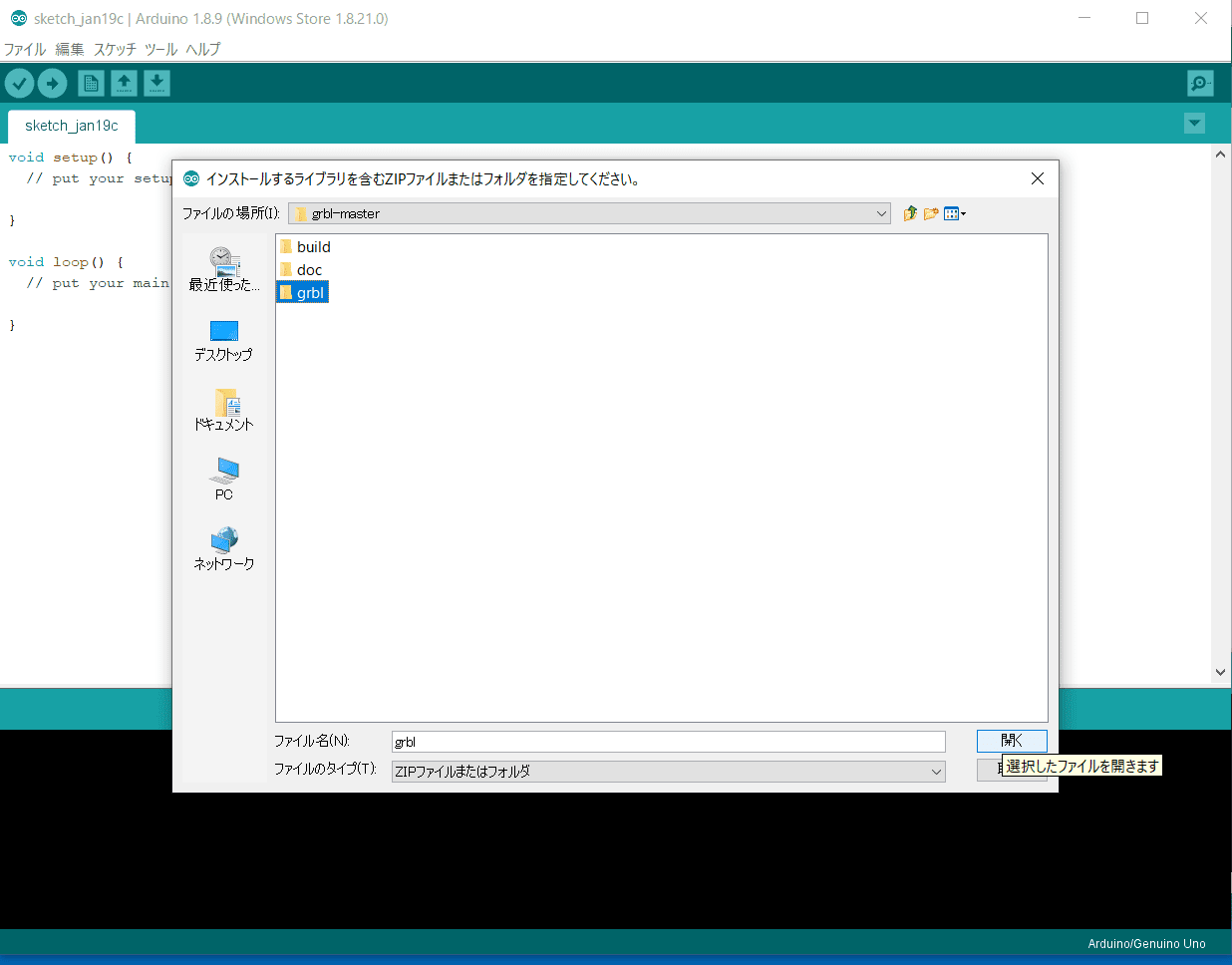Viewport: 1232px width, 965px height.
Task: Click the void loop() code line
Action: (x=66, y=262)
